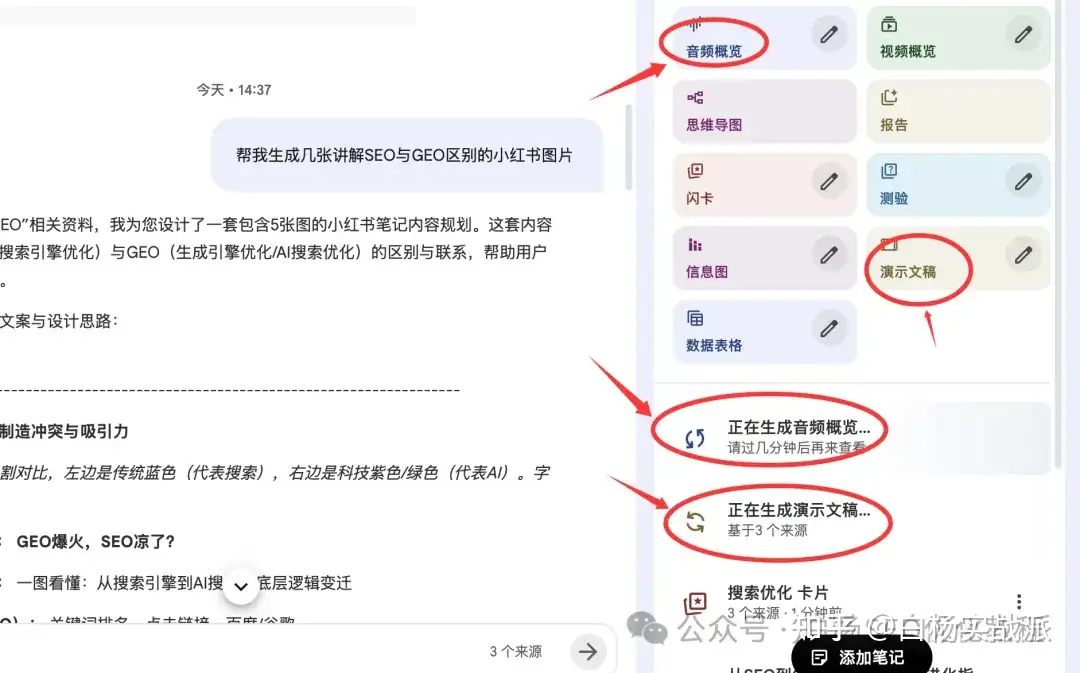Click the chat panel vertical scrollbar

click(628, 147)
